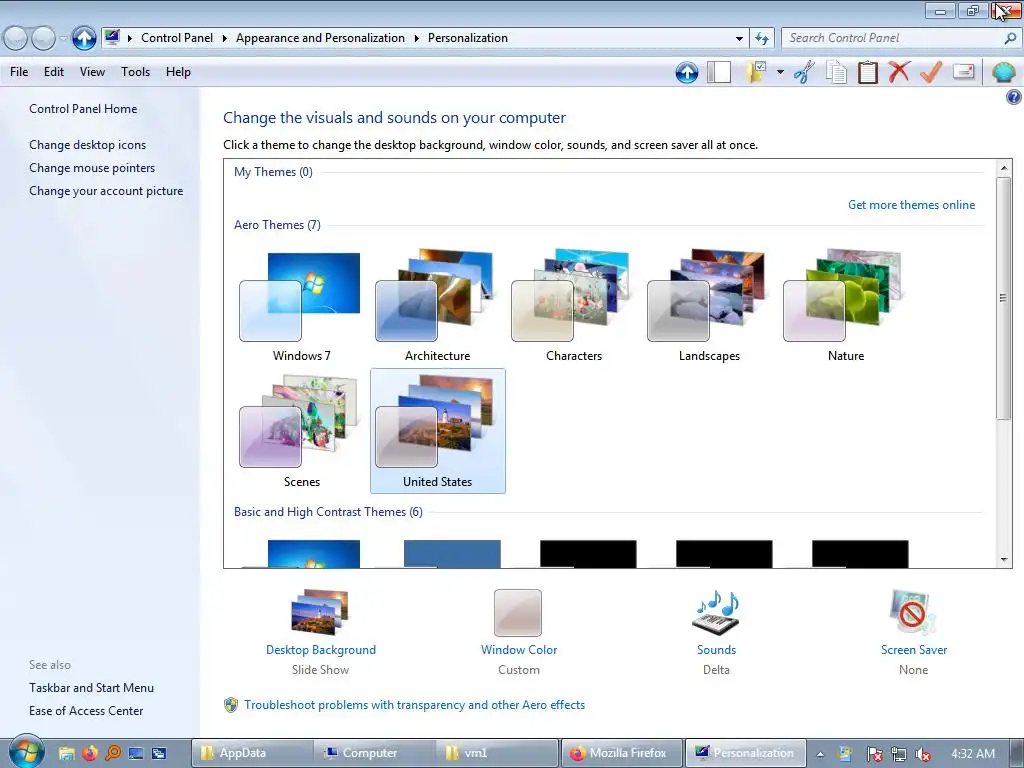This screenshot has width=1024, height=768.
Task: Select the Landscapes theme
Action: pos(709,306)
